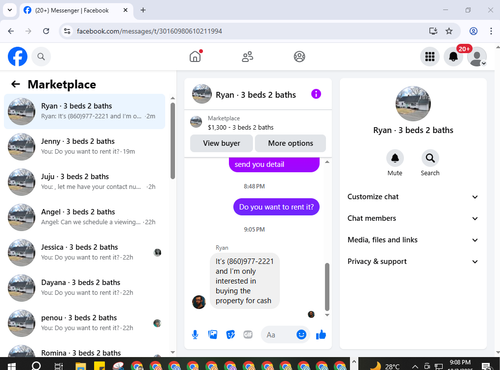Open the Angel - 3 beds 2 baths conversation
Image resolution: width=500 pixels, height=370 pixels.
click(85, 217)
